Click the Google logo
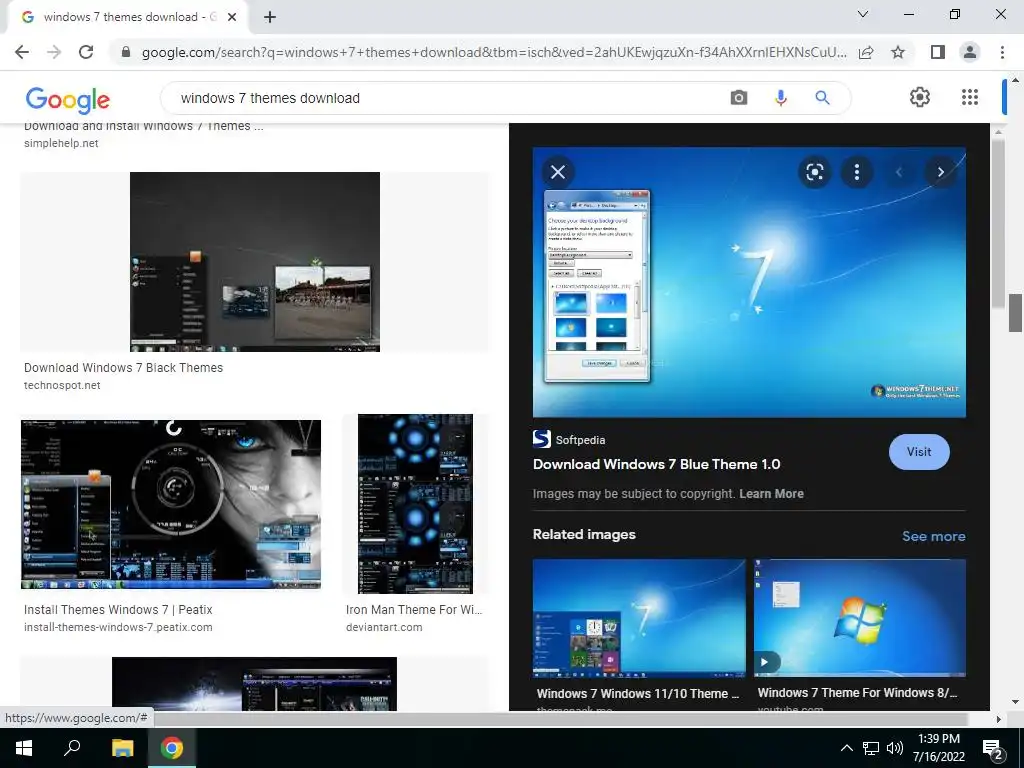 [67, 99]
